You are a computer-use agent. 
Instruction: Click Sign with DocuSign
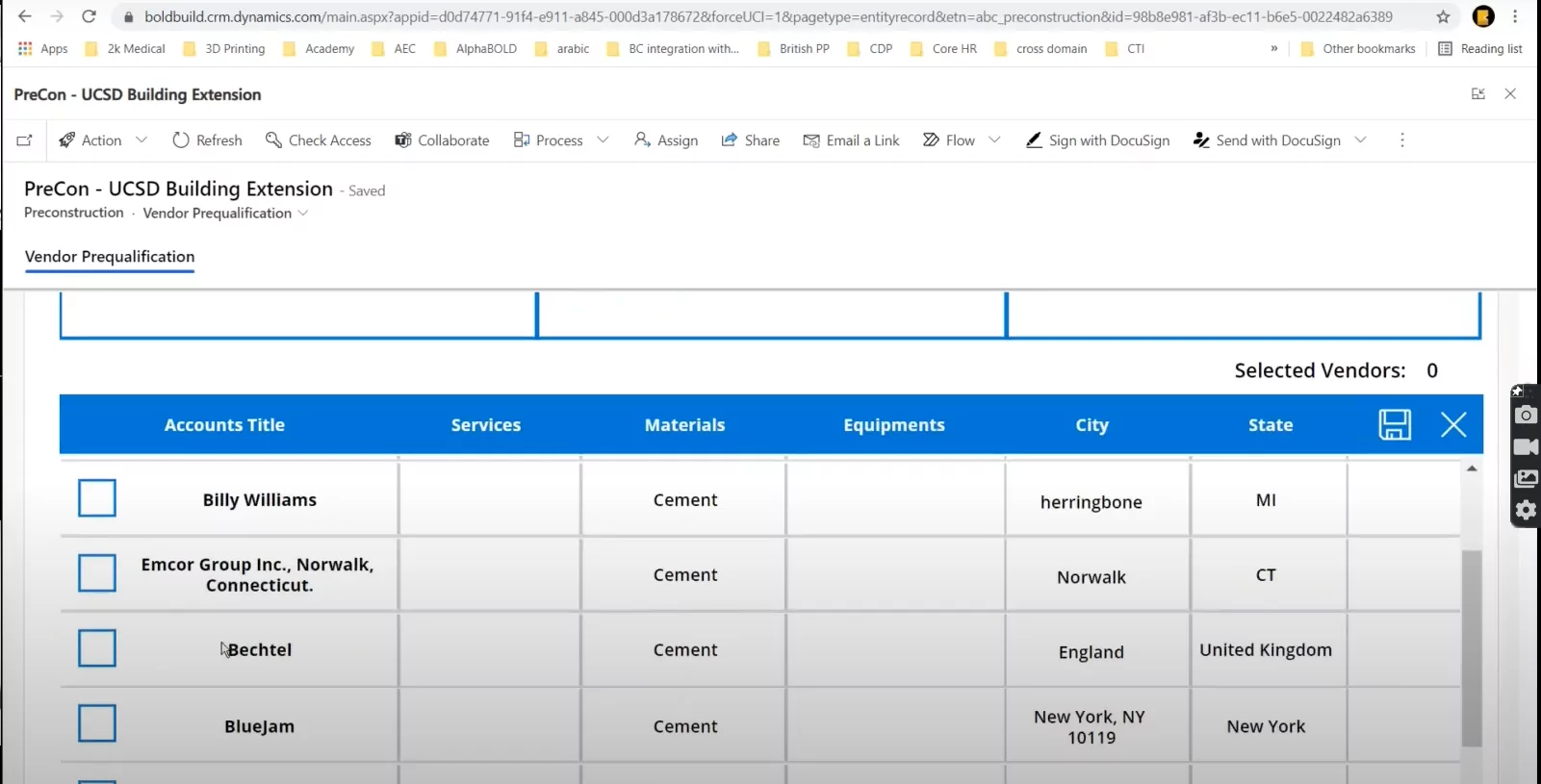[x=1097, y=140]
